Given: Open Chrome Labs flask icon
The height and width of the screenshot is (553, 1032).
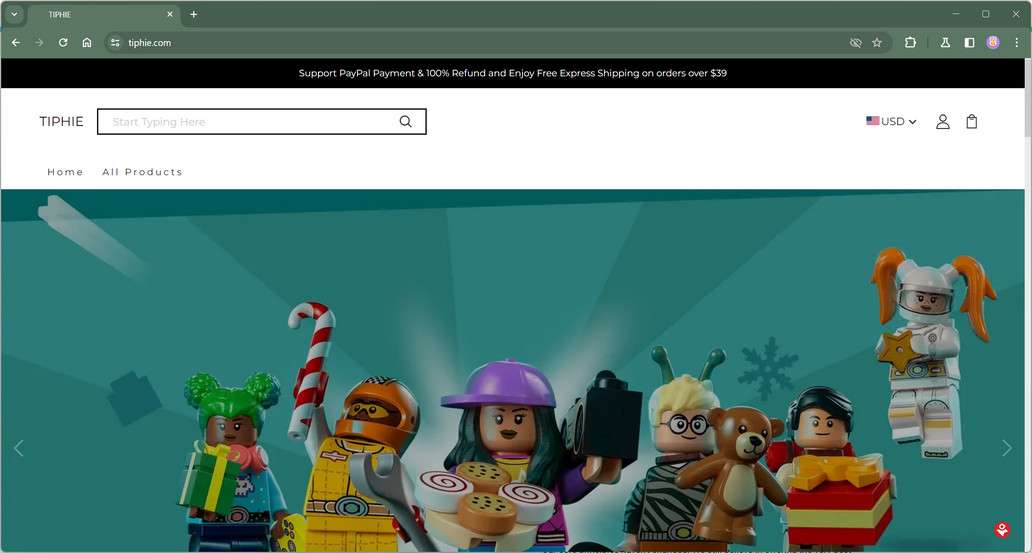Looking at the screenshot, I should (x=945, y=43).
